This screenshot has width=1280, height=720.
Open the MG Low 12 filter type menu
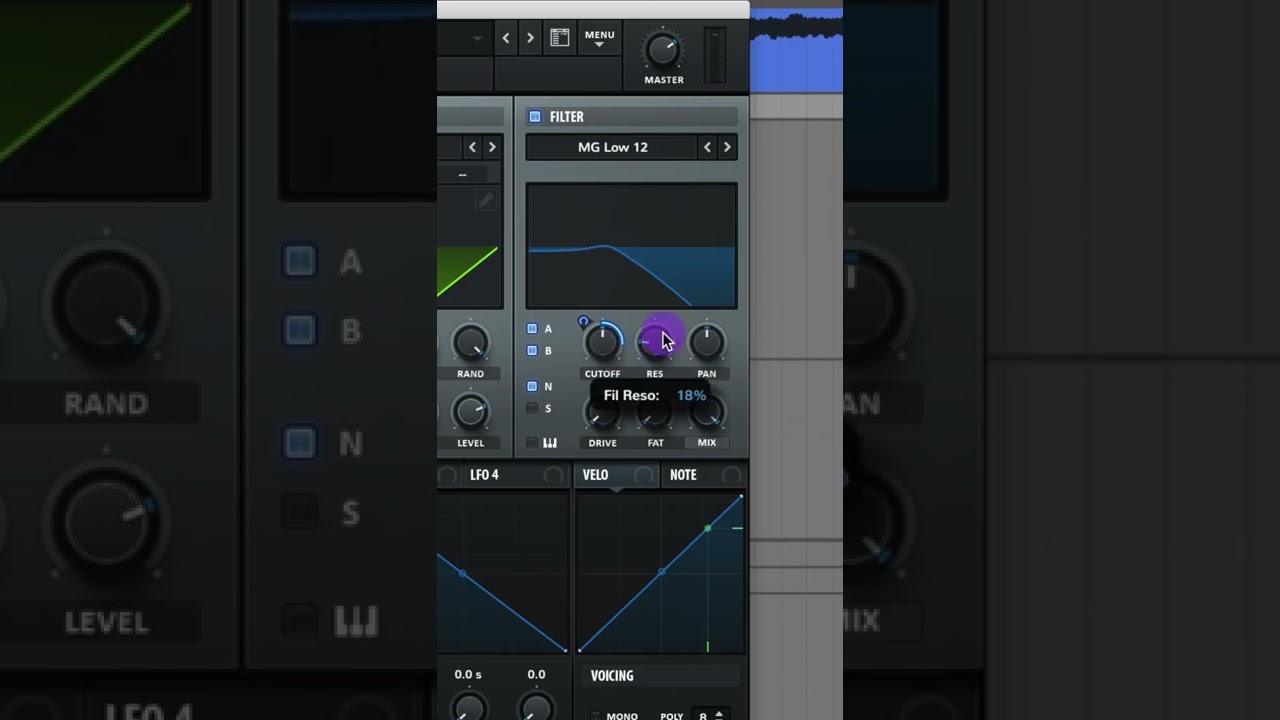tap(612, 147)
